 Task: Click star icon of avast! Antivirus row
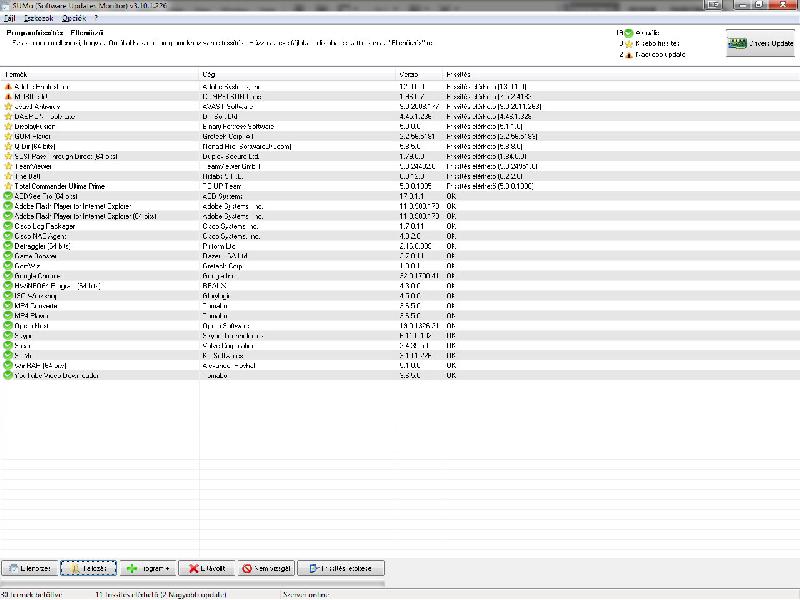click(x=8, y=107)
